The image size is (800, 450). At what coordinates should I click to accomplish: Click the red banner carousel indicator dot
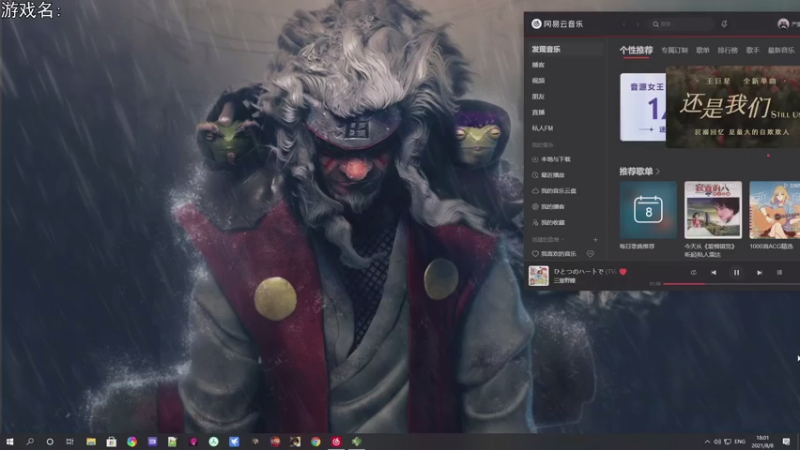[768, 156]
